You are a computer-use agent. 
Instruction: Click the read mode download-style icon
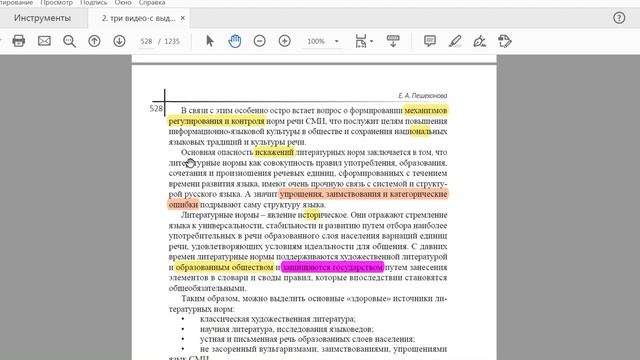pyautogui.click(x=393, y=41)
